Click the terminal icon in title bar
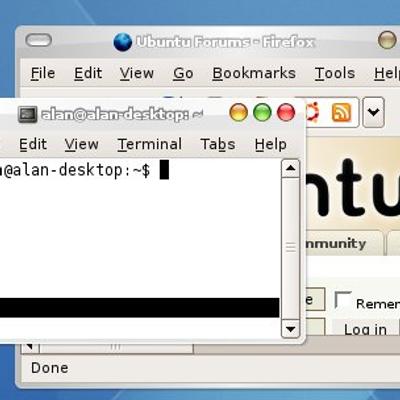 coord(27,115)
